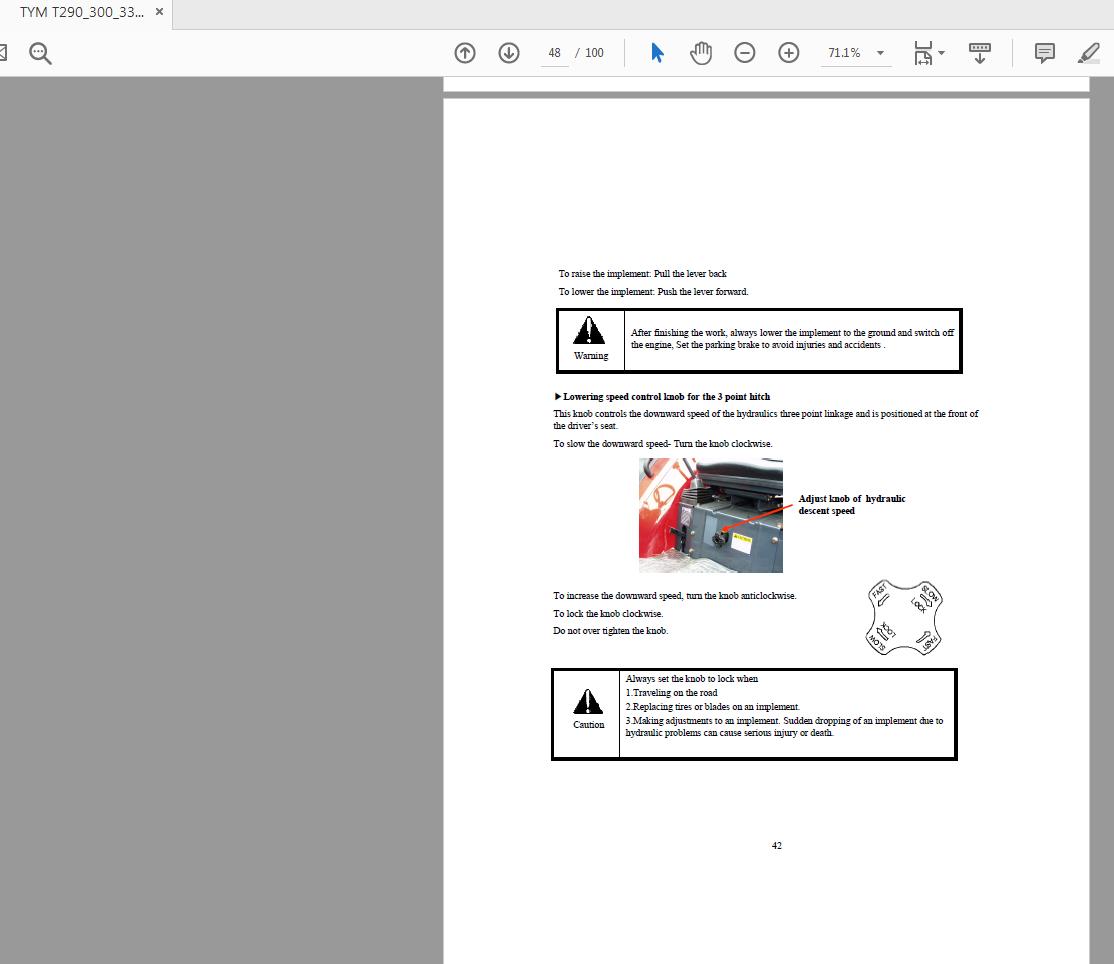Select the Highlight text tool

point(1088,52)
